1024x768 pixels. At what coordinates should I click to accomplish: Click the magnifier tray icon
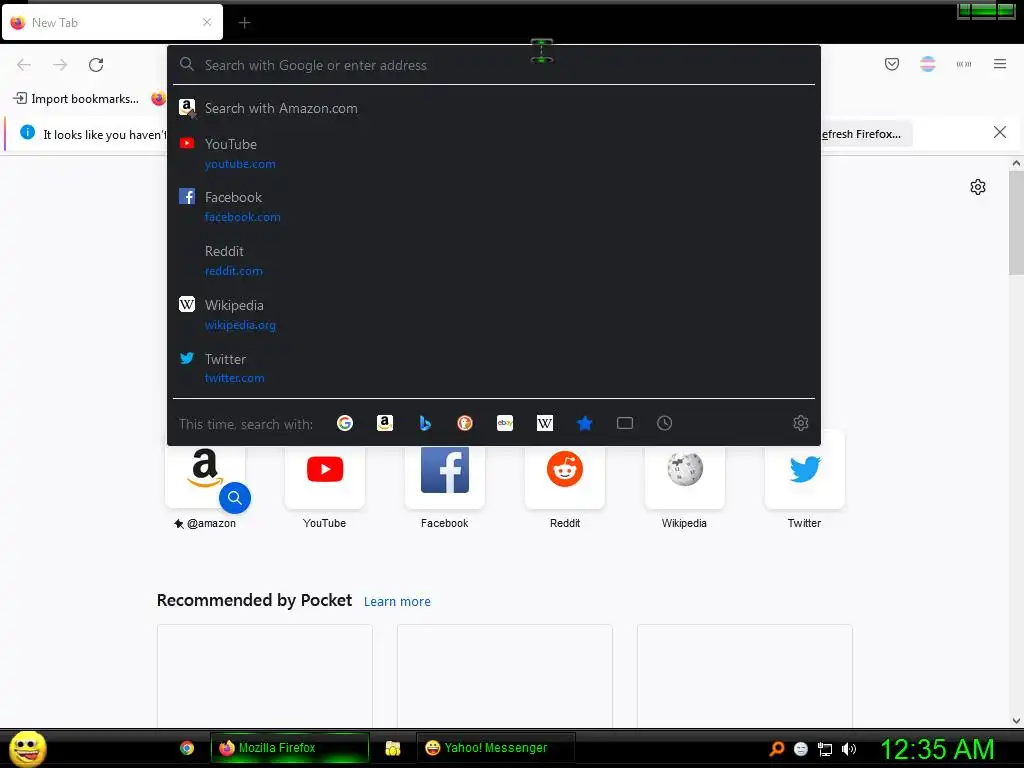point(776,748)
